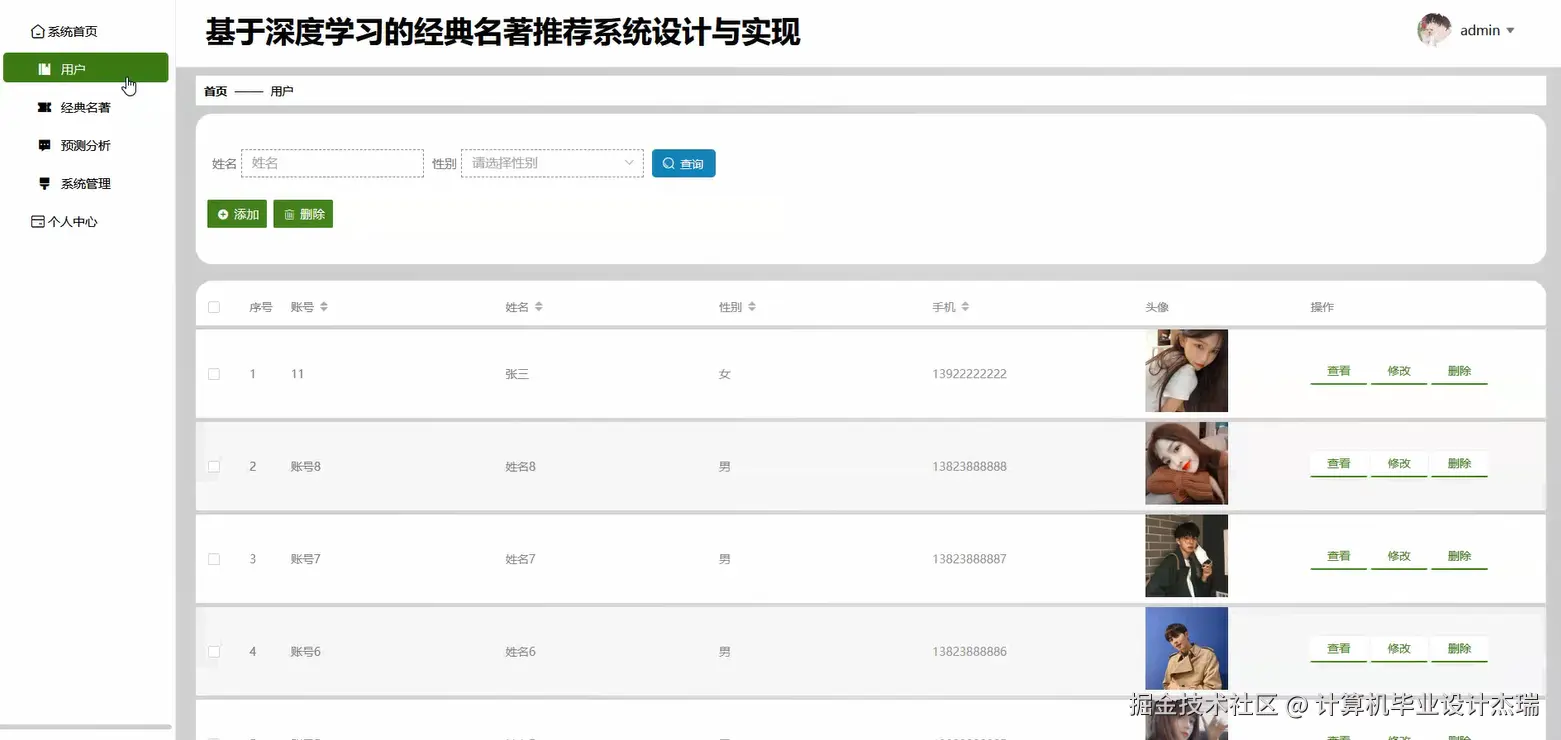Sort by 账号 column arrows
1561x740 pixels.
pos(324,307)
